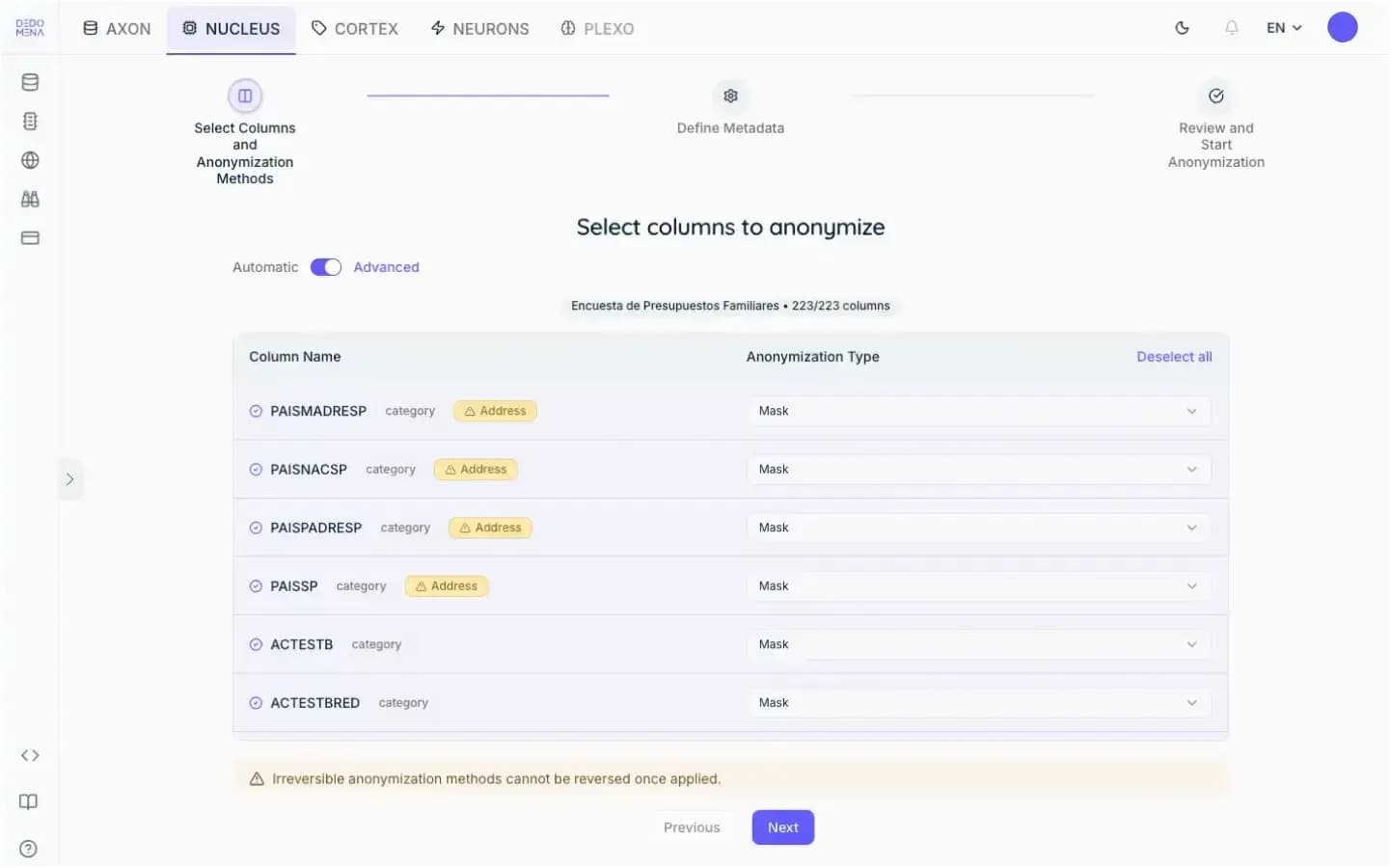Click the Define Metadata step label

tap(730, 128)
